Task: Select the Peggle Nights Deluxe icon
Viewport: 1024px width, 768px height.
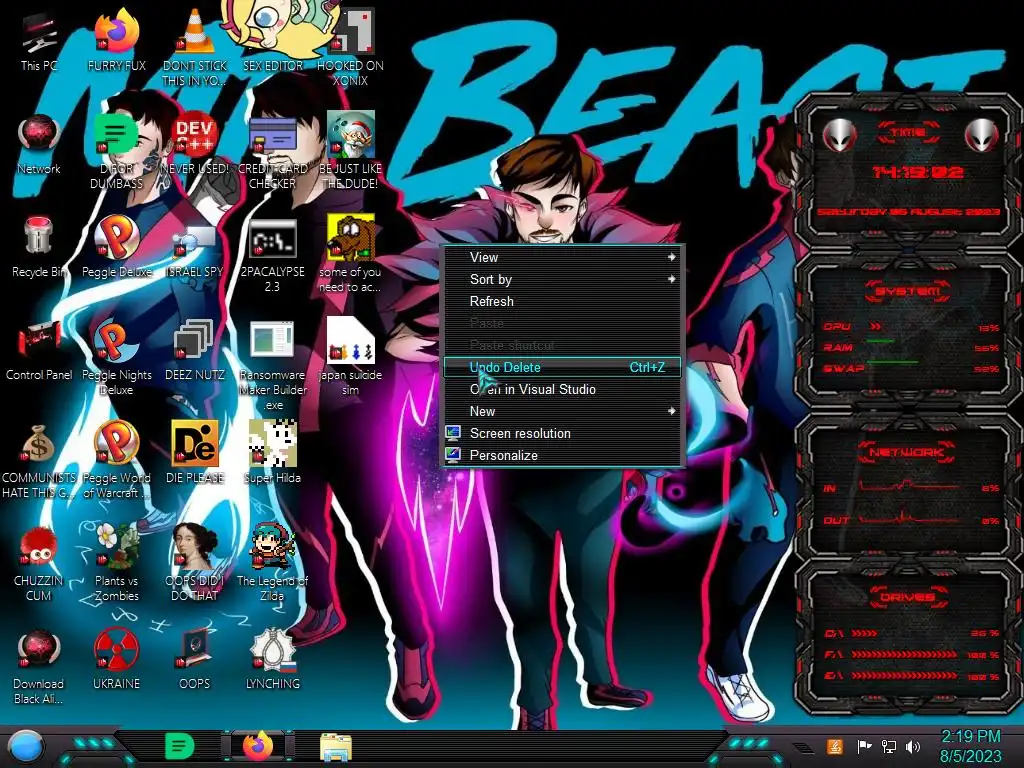Action: click(x=117, y=357)
